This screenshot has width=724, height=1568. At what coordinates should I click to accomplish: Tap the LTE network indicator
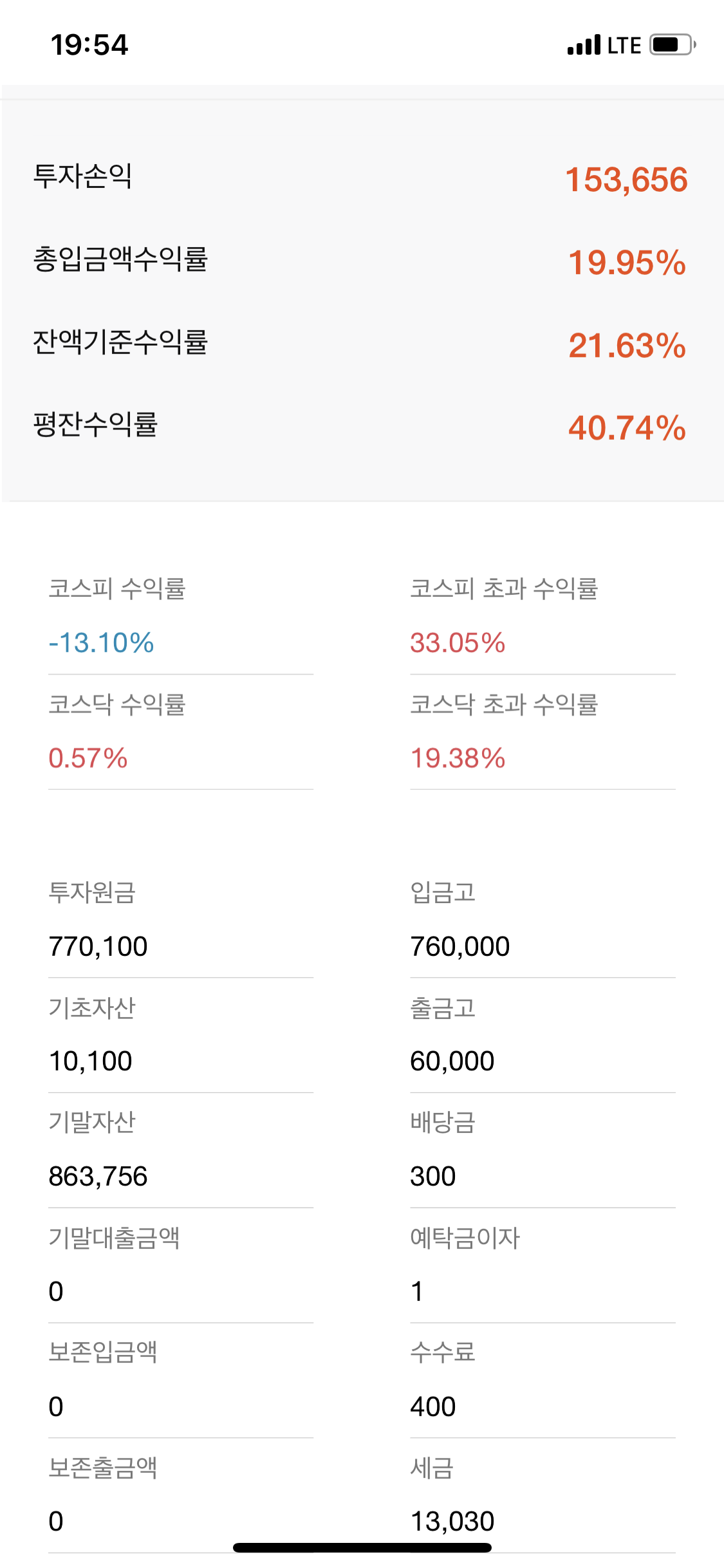[624, 46]
